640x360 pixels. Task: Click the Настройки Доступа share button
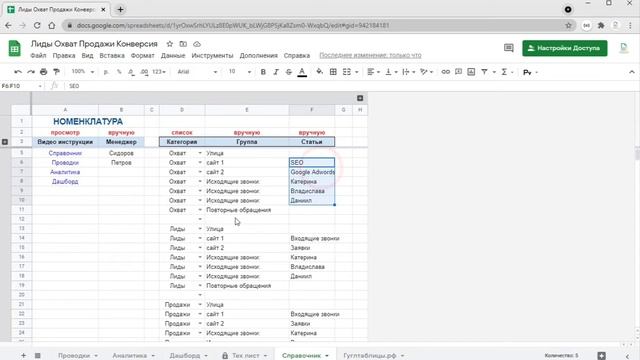coord(564,48)
